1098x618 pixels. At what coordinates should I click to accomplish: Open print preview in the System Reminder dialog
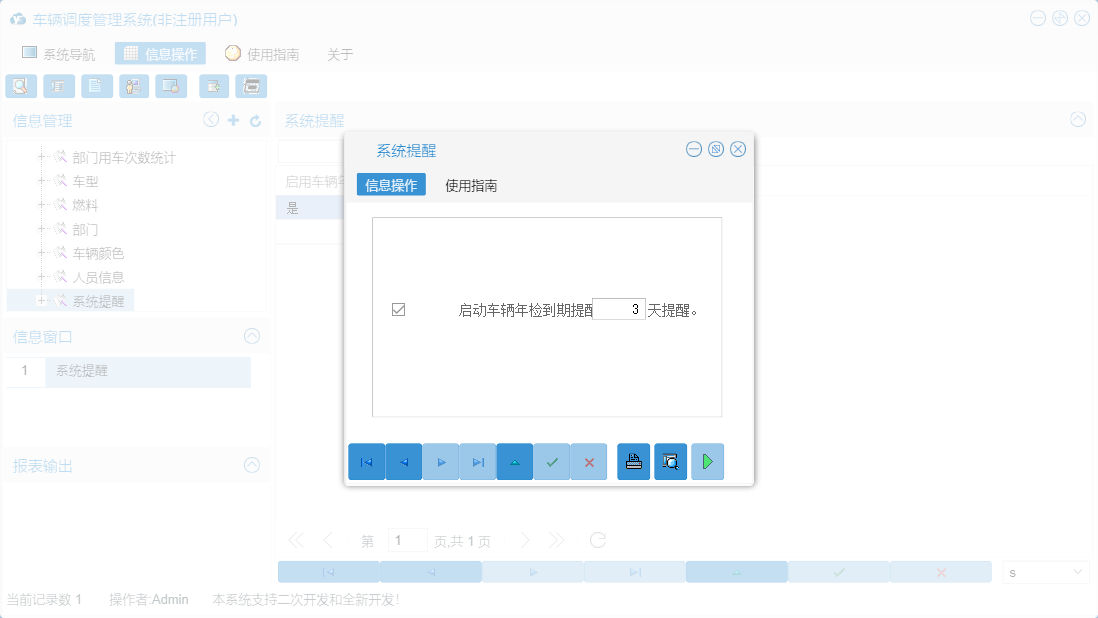(670, 461)
